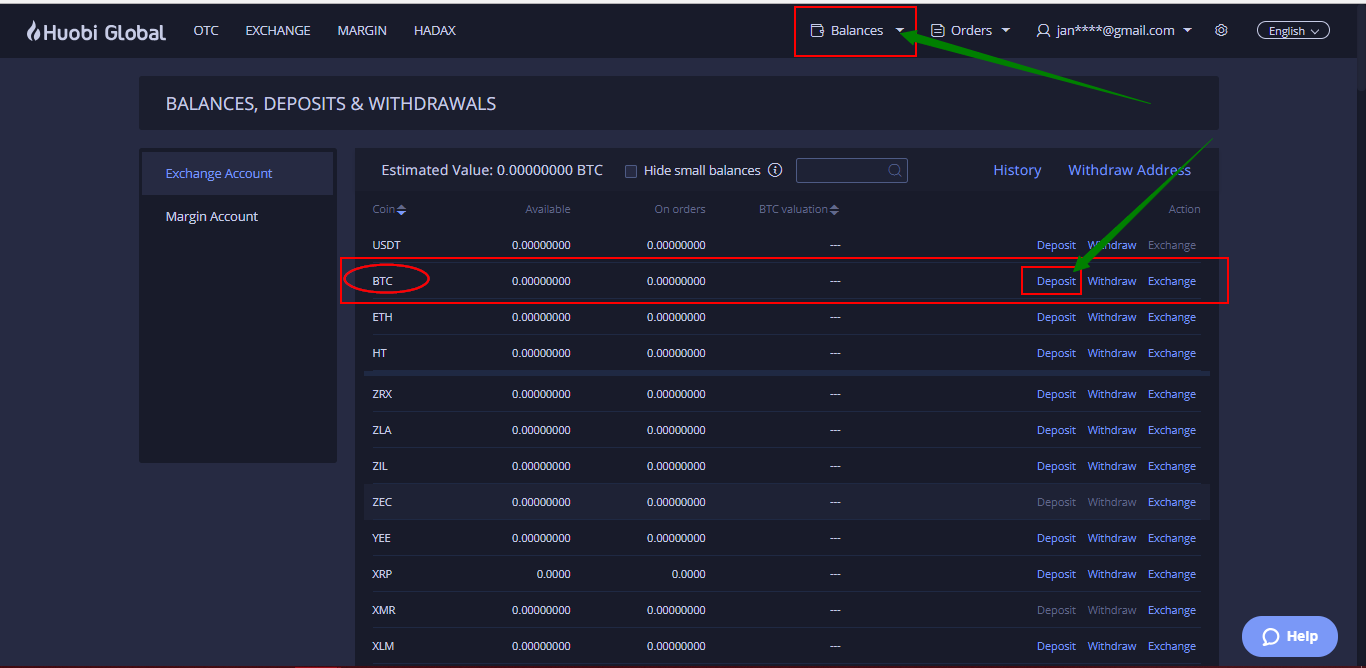Click Exchange in the BTC row
The image size is (1366, 668).
[x=1172, y=281]
